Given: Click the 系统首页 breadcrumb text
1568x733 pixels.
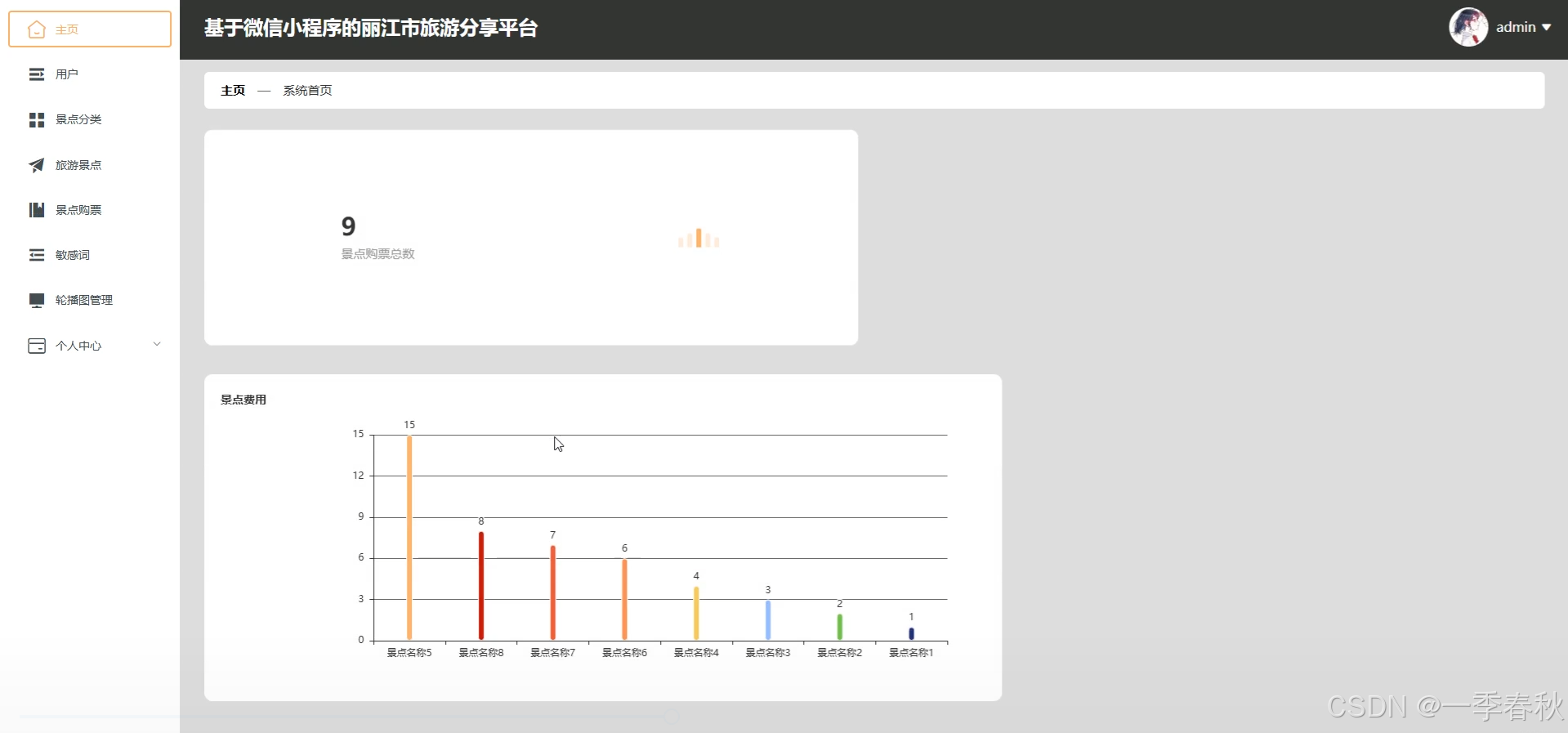Looking at the screenshot, I should coord(307,91).
